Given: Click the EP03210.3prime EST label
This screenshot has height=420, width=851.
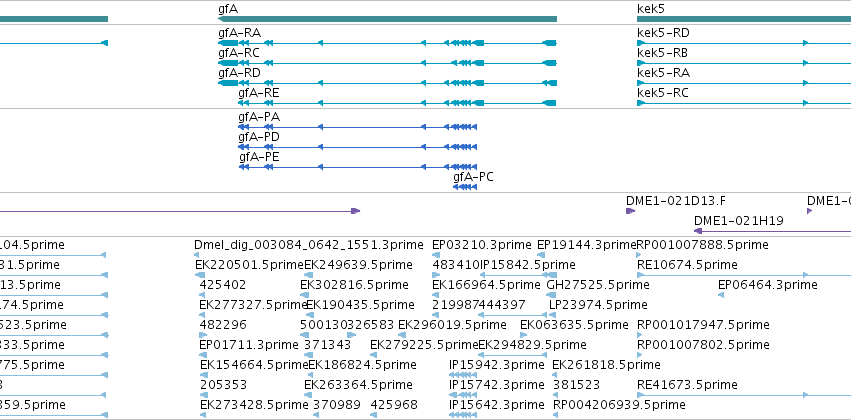Looking at the screenshot, I should (482, 245).
